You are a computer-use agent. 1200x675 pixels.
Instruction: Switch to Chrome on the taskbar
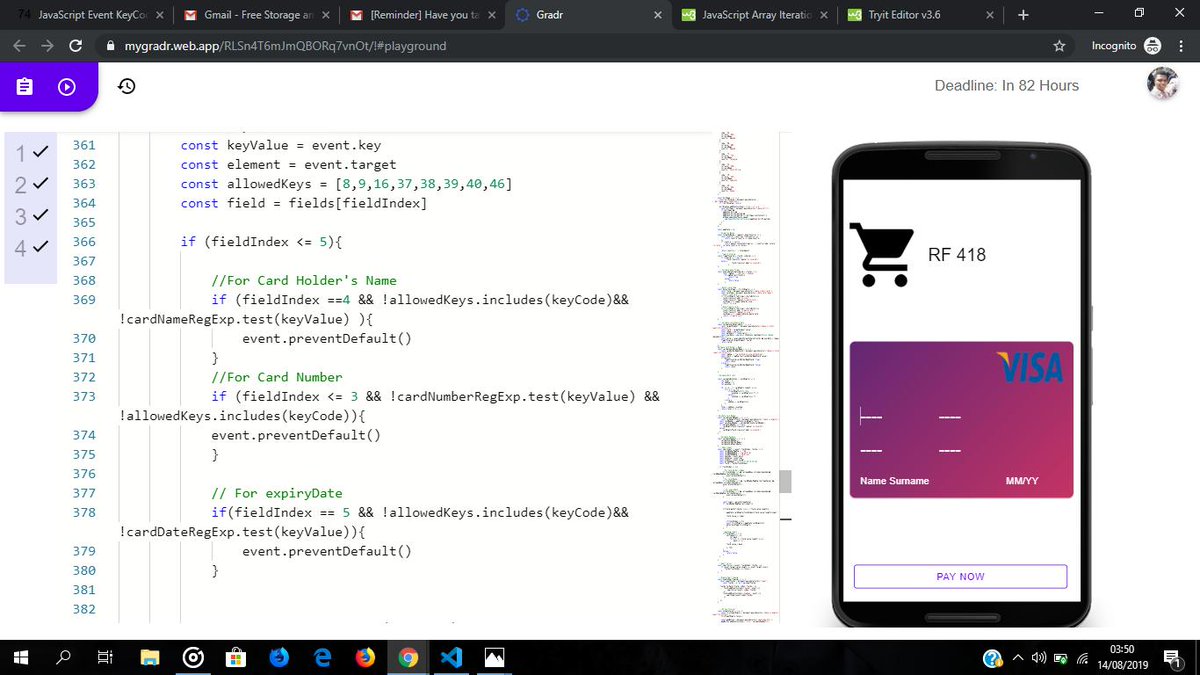point(408,657)
